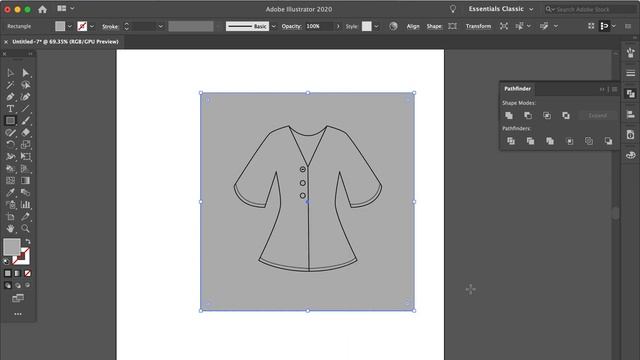
Task: Open Recolor Artwork from control bar
Action: [x=393, y=26]
